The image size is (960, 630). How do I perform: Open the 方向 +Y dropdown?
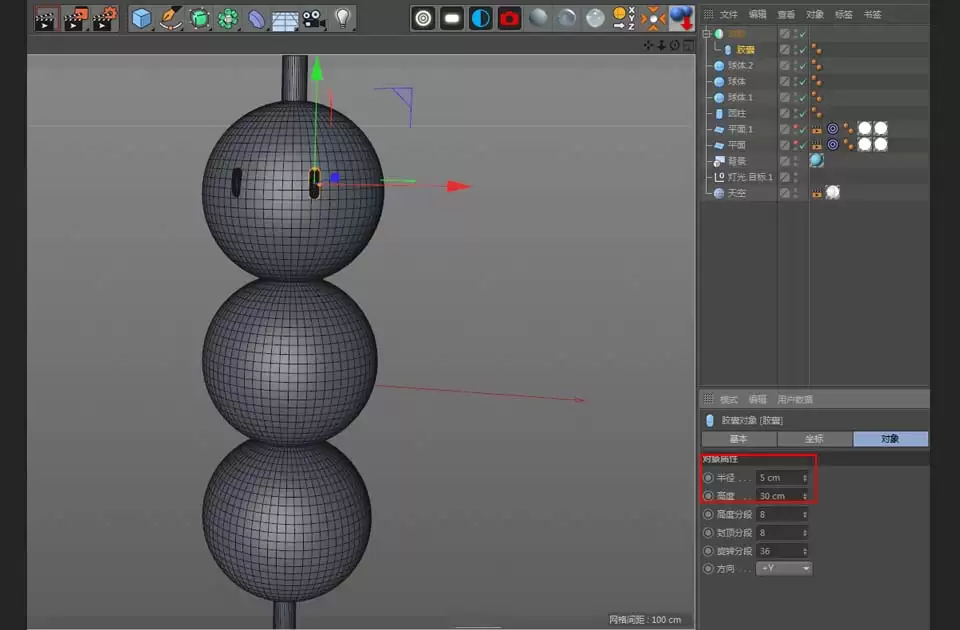(x=783, y=569)
